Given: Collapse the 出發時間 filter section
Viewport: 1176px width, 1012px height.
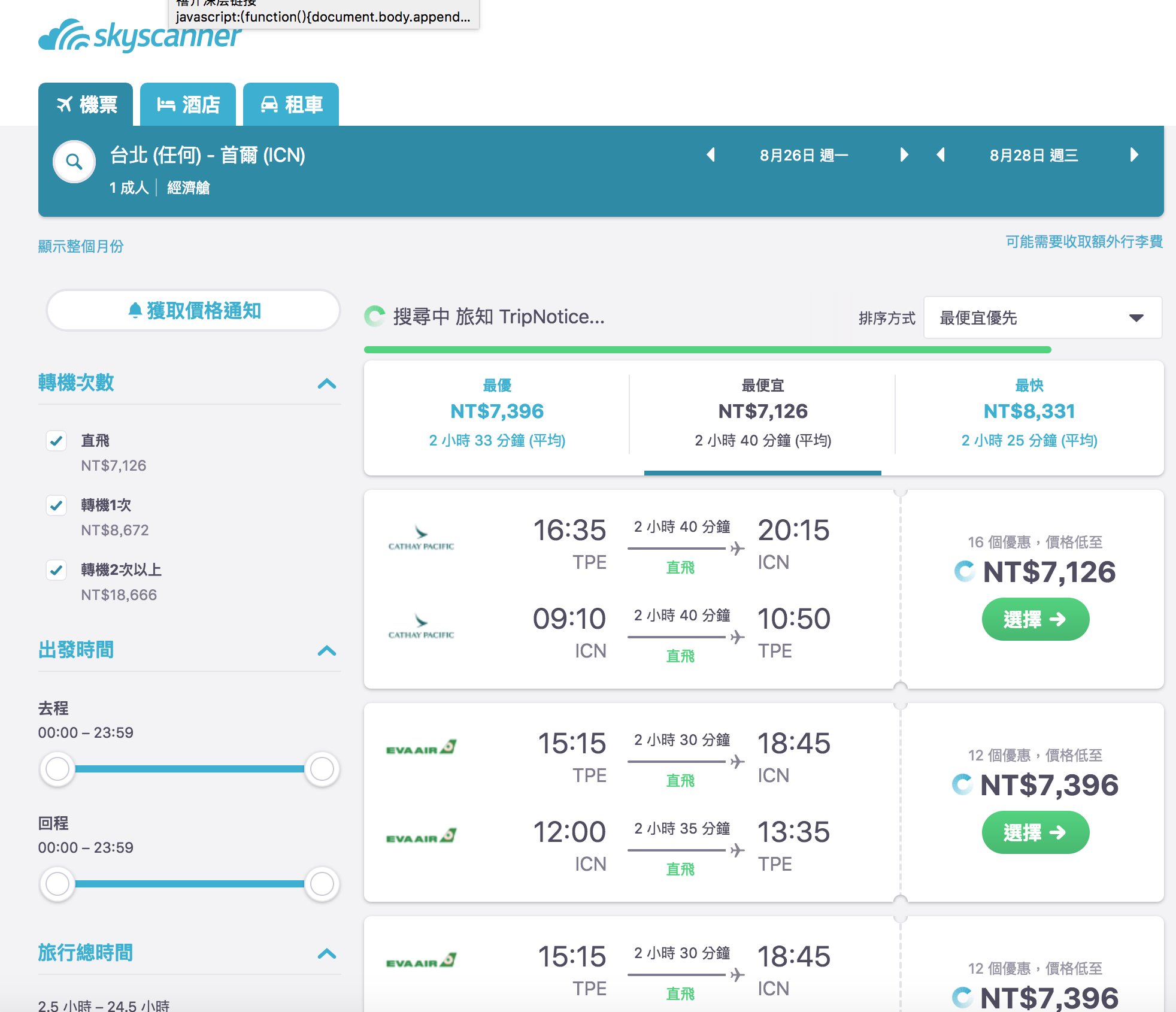Looking at the screenshot, I should pyautogui.click(x=327, y=650).
